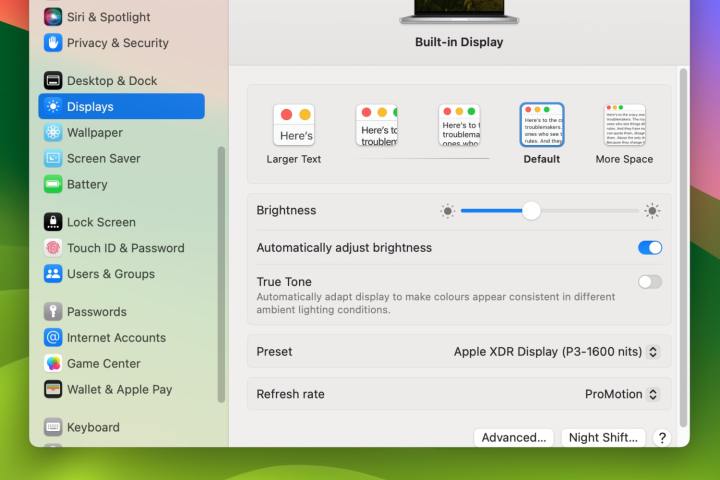Open the Refresh rate ProMotion dropdown
The width and height of the screenshot is (720, 480).
tap(622, 394)
